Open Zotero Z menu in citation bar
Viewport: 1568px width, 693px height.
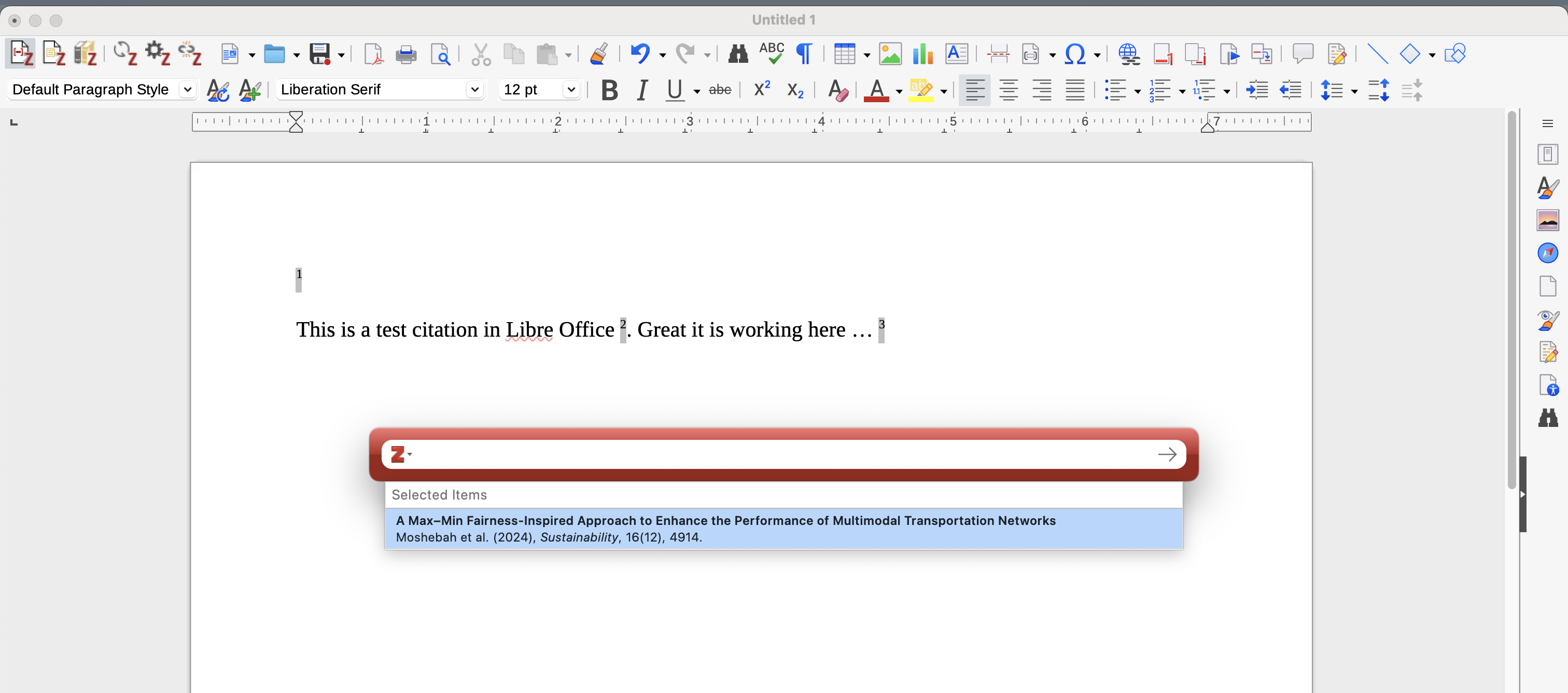pyautogui.click(x=400, y=454)
